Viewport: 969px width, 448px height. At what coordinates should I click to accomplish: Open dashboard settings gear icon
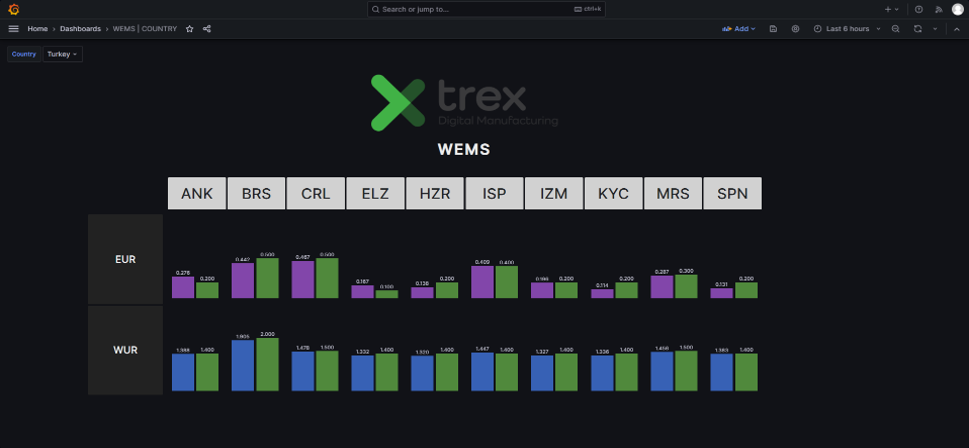pos(795,29)
